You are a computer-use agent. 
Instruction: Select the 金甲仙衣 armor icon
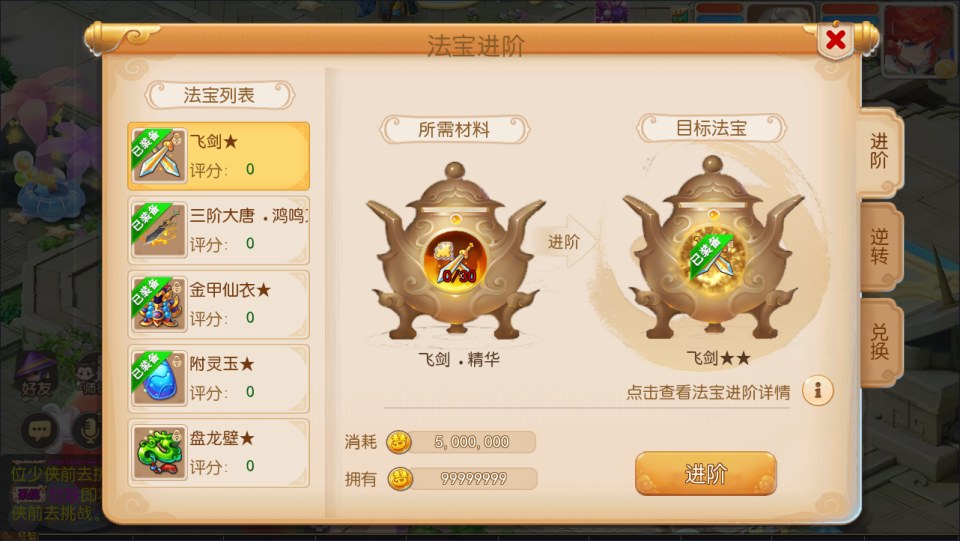tap(159, 304)
